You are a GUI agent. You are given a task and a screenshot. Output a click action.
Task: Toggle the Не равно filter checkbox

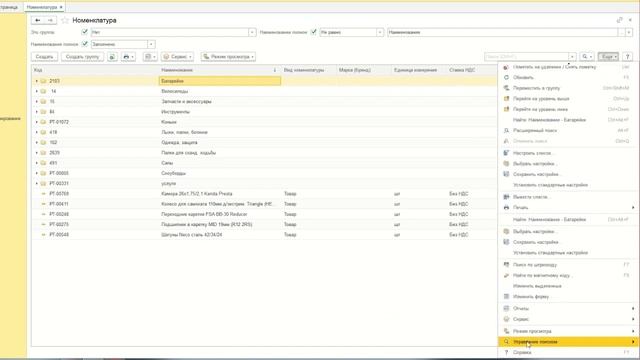coord(313,32)
